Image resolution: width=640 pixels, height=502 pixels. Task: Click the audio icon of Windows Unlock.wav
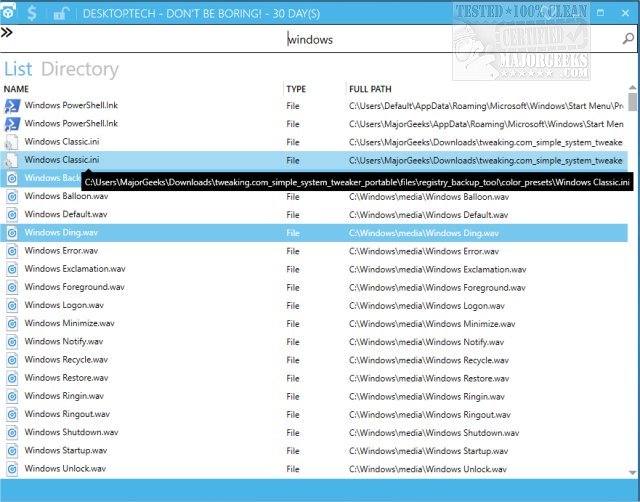pos(12,469)
